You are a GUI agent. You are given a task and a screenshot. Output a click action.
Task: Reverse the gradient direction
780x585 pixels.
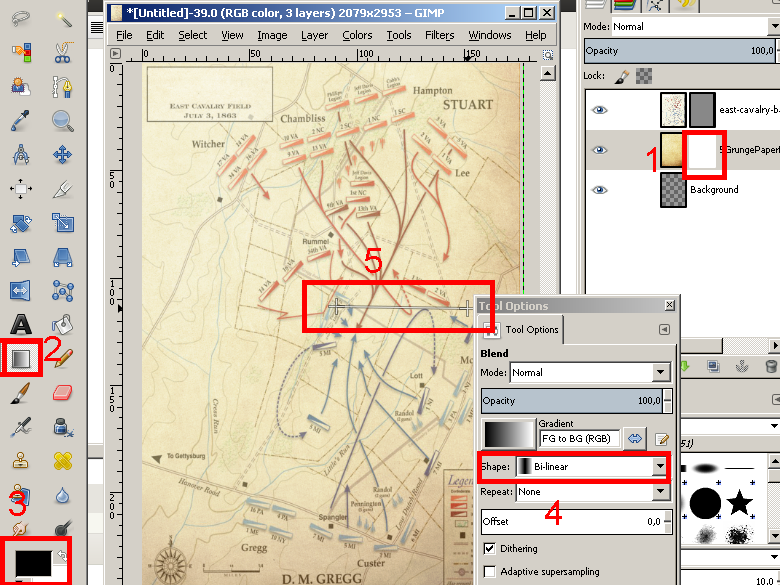click(x=634, y=438)
